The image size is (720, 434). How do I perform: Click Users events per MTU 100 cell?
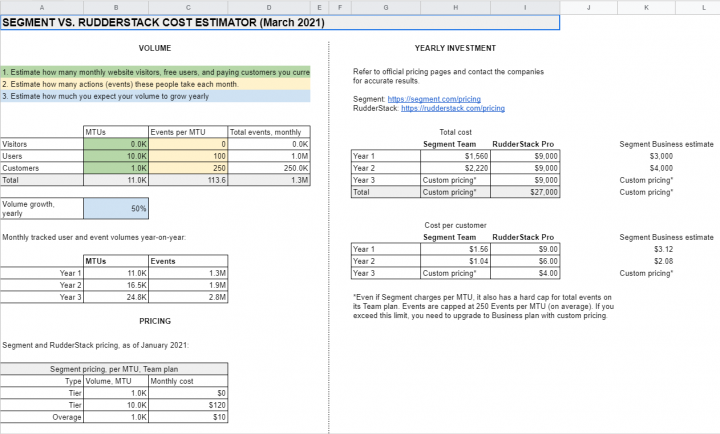[188, 156]
